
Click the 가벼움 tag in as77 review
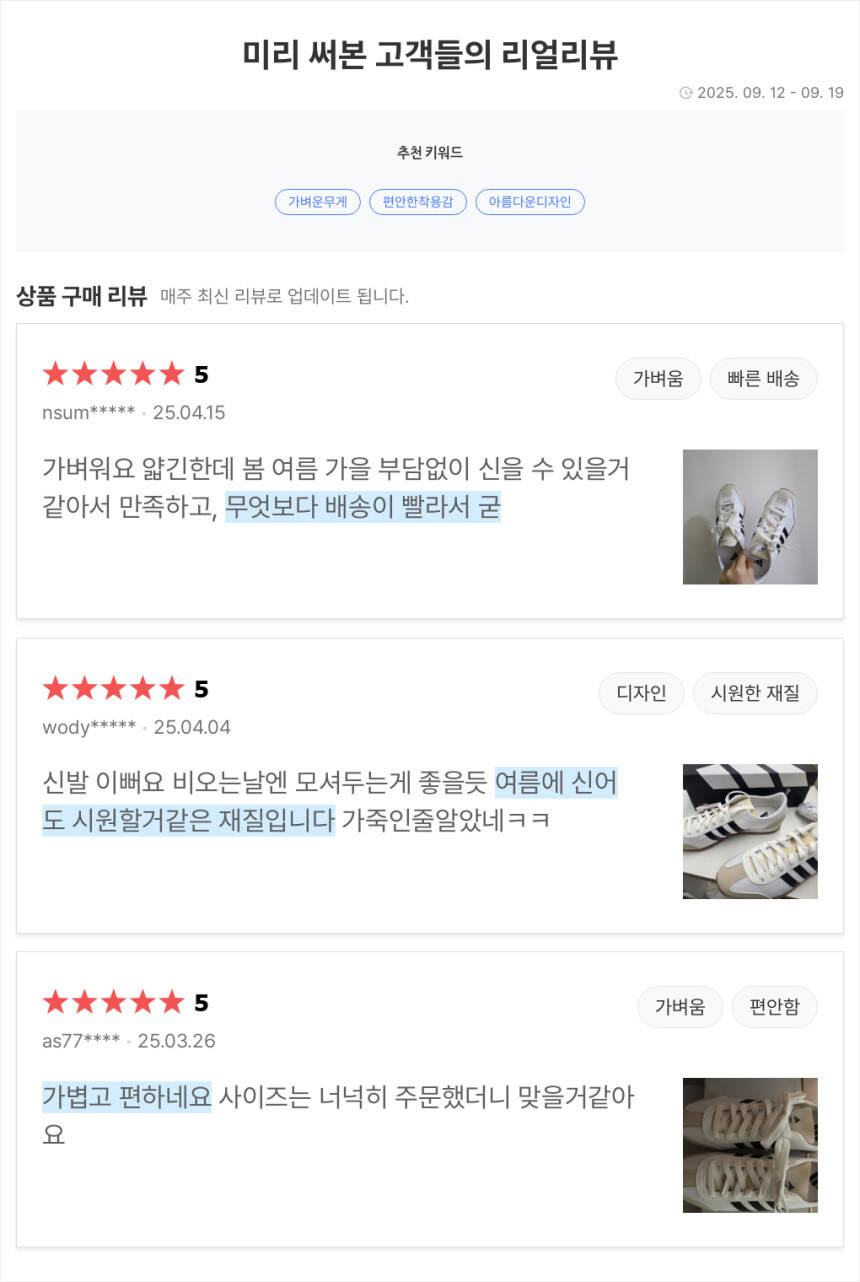680,1007
